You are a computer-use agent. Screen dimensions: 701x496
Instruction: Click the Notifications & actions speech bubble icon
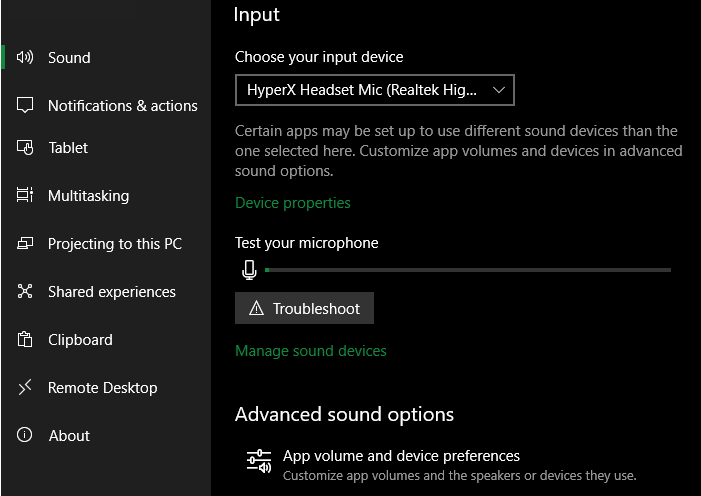pyautogui.click(x=25, y=106)
